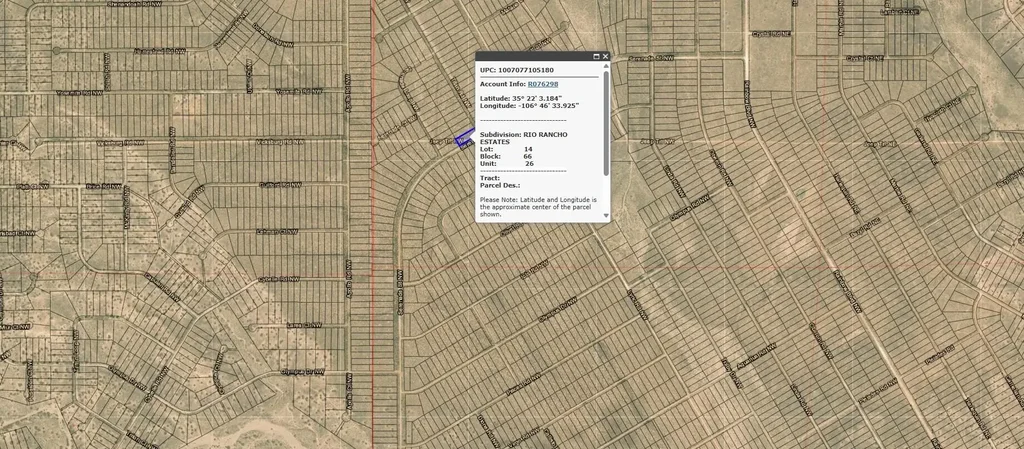Click the popup scrollbar down arrow

[x=605, y=215]
